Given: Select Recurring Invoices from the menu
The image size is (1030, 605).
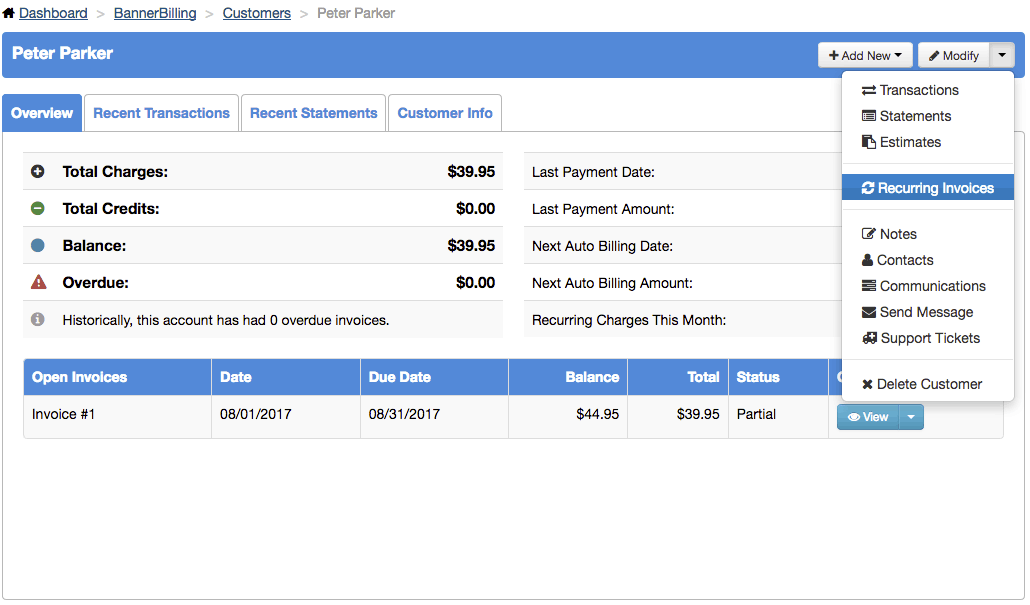Looking at the screenshot, I should coord(927,188).
